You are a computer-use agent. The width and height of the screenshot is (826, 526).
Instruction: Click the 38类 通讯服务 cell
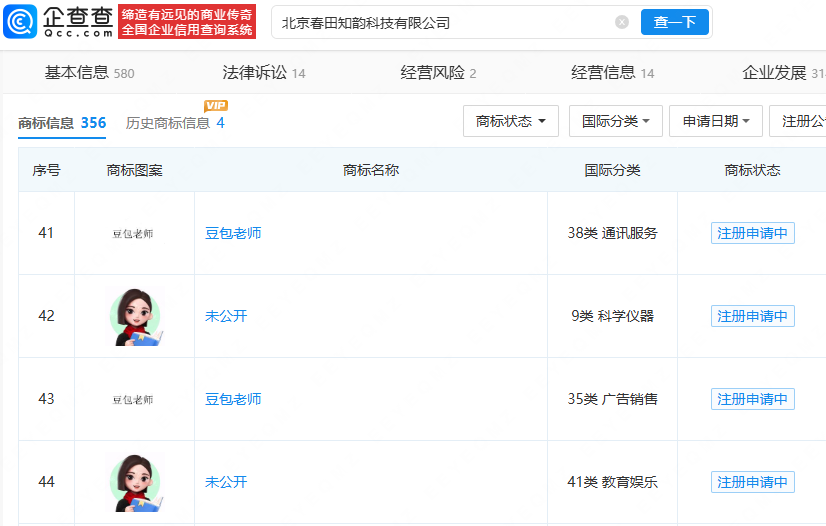click(x=613, y=233)
